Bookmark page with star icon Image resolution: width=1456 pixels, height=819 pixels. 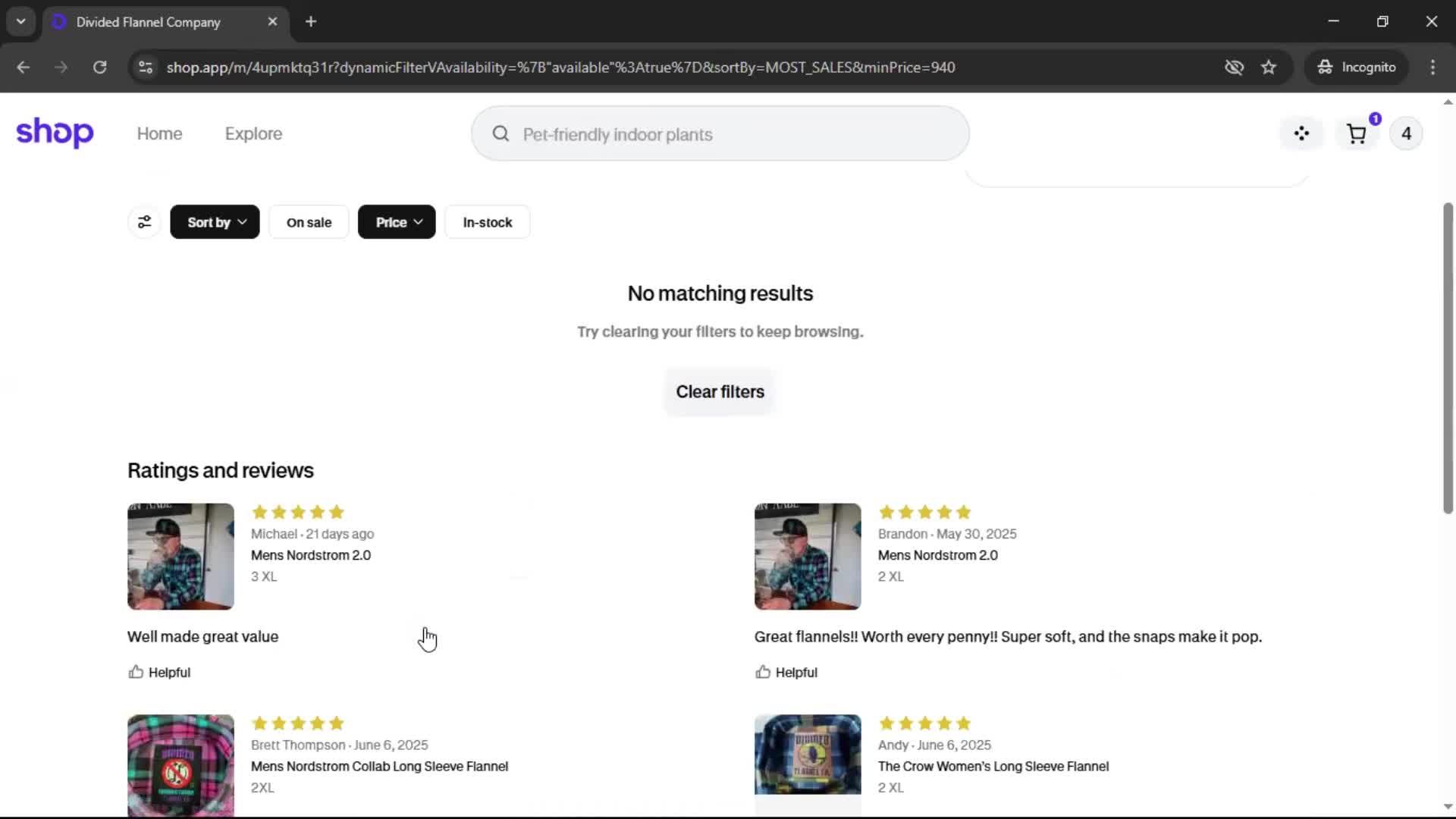[1269, 67]
